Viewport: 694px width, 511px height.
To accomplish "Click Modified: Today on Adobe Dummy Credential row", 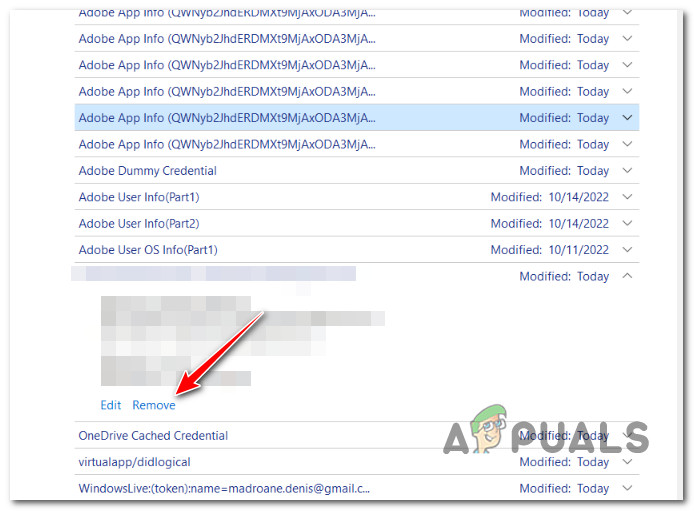I will 564,171.
